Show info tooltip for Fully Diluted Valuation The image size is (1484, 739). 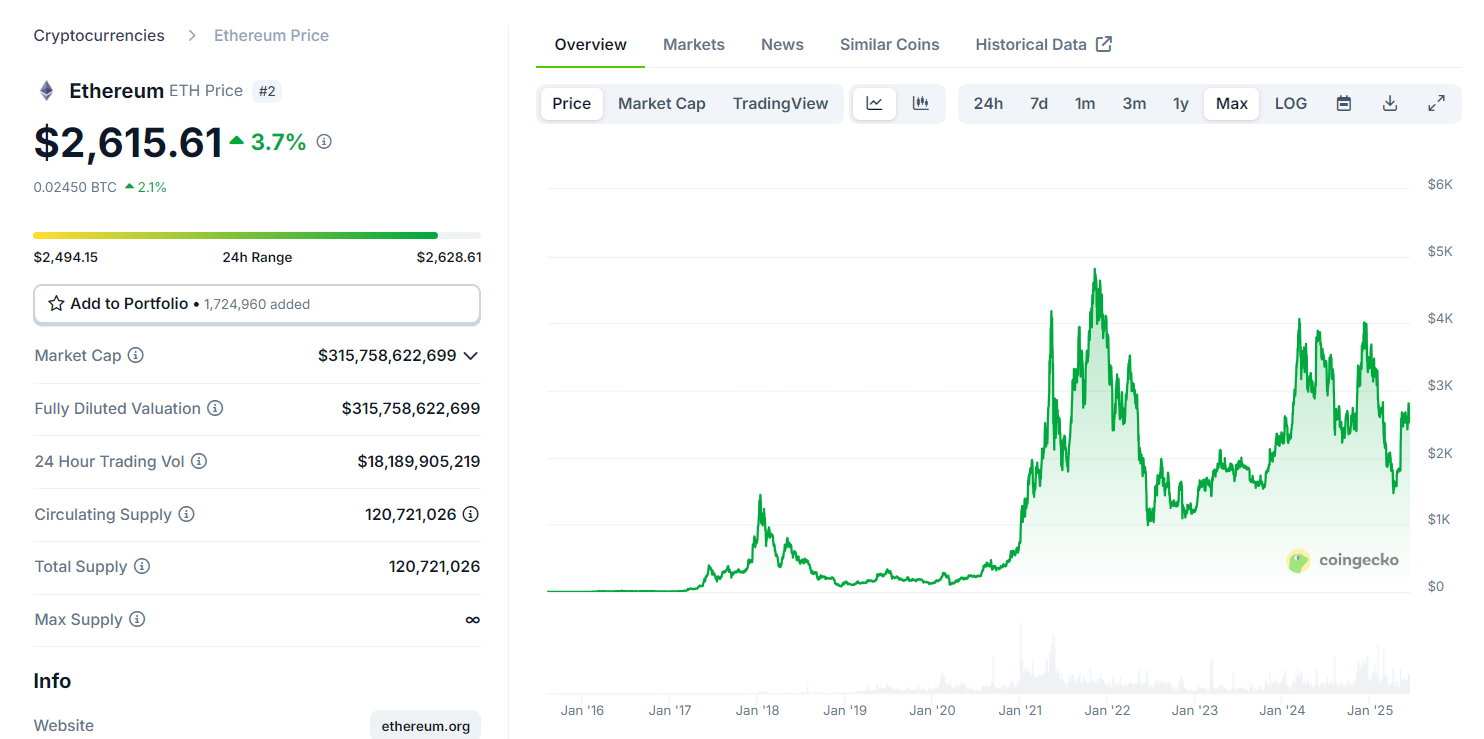[x=215, y=408]
